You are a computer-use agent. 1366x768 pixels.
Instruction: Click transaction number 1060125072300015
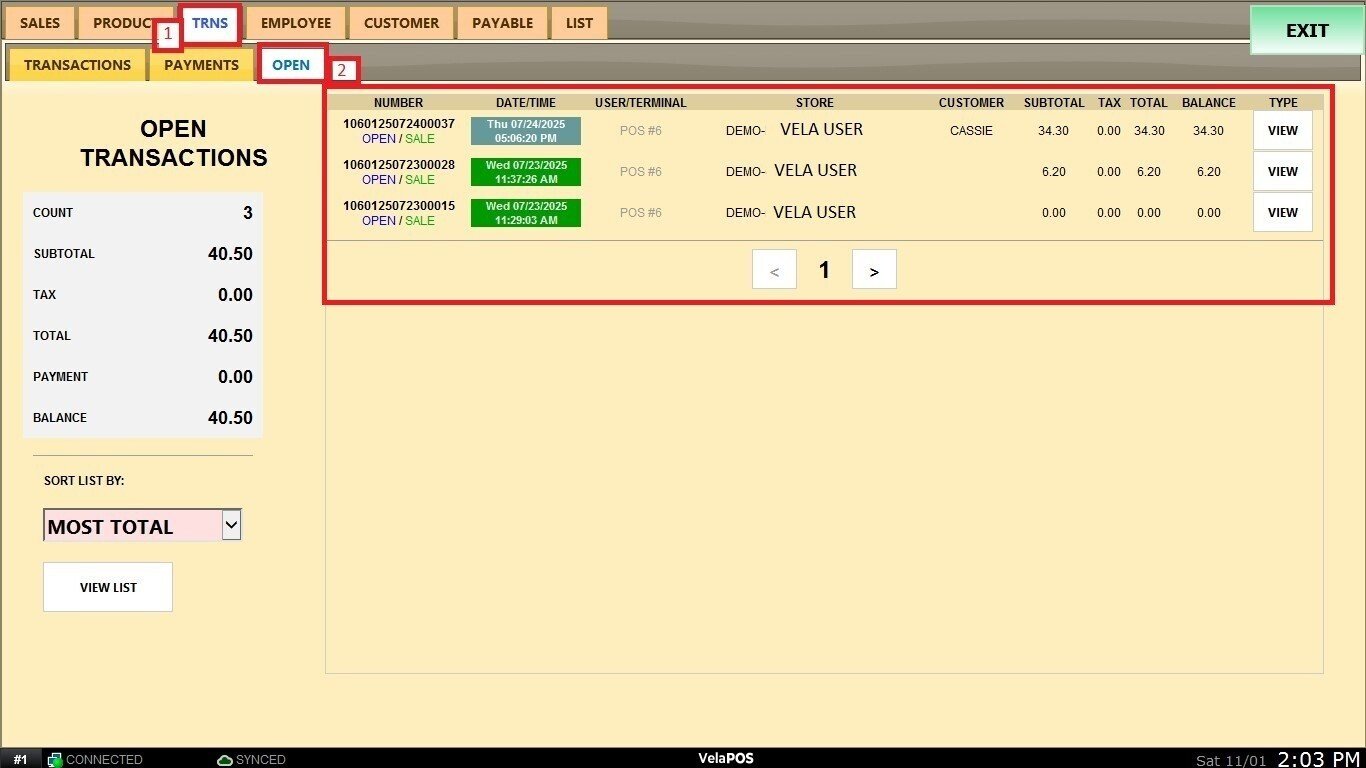(398, 206)
